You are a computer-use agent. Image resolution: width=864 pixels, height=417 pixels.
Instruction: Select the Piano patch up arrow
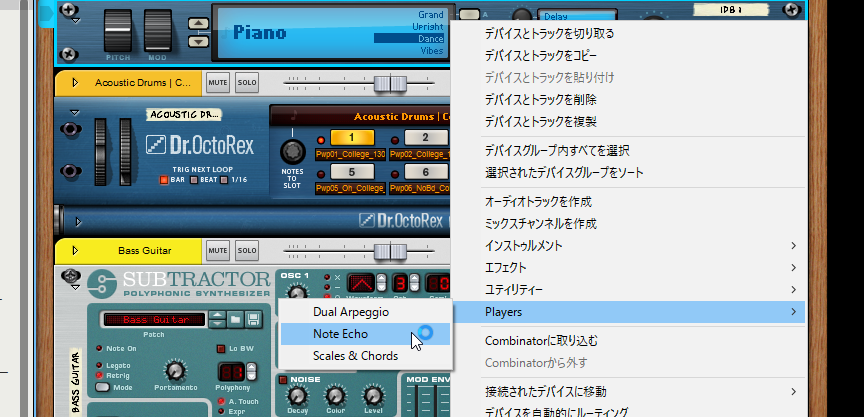click(x=199, y=24)
